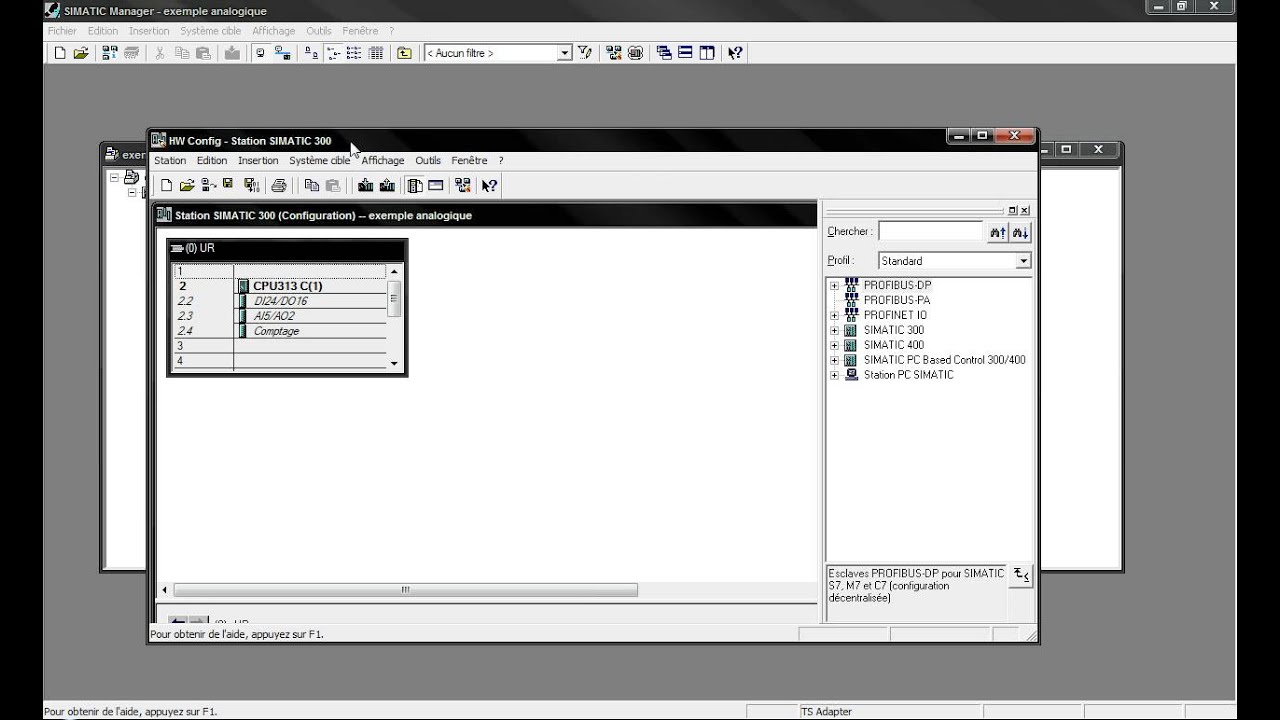
Task: Click Upload from module icon in HW Config
Action: [387, 185]
